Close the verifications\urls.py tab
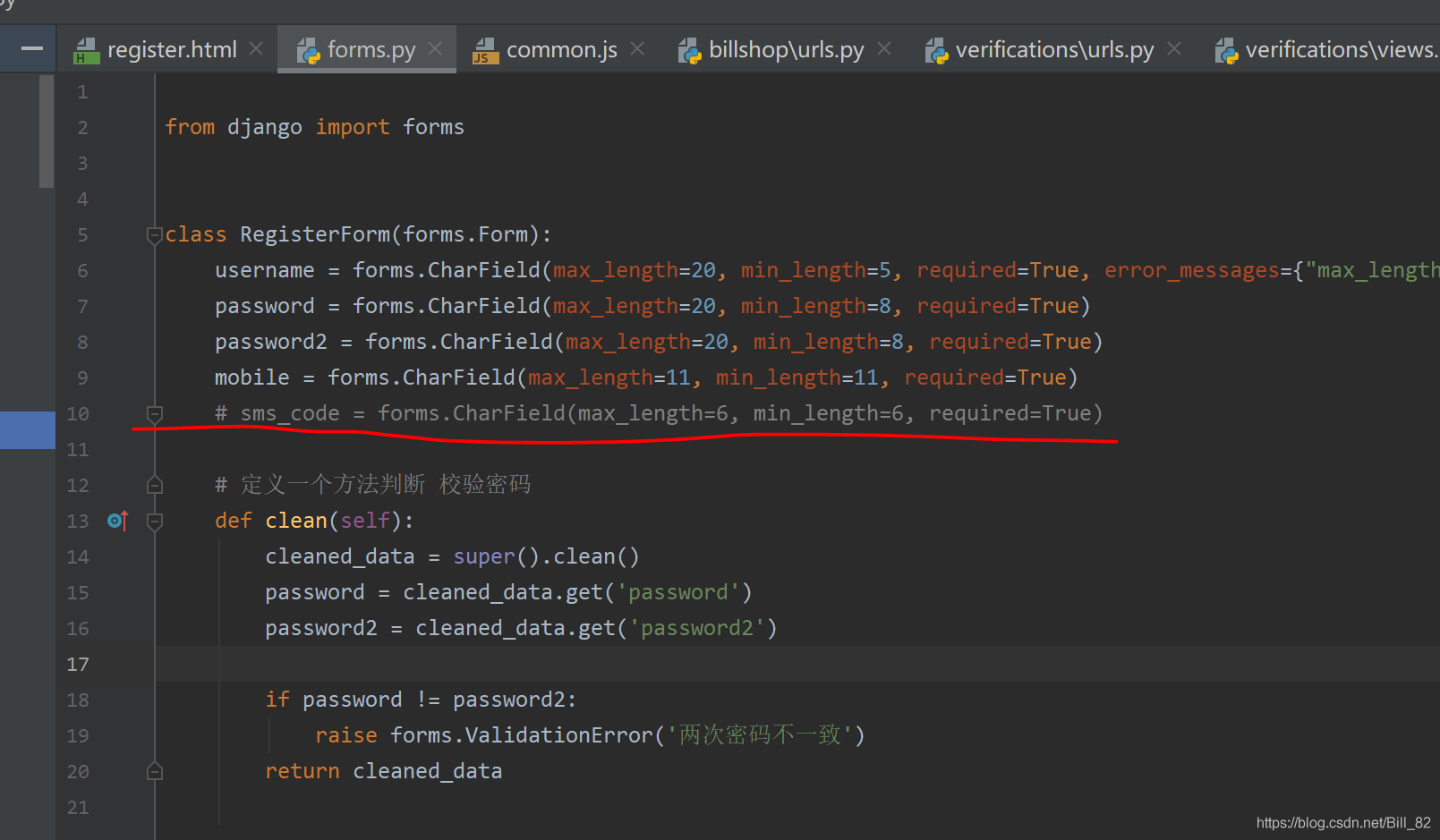The width and height of the screenshot is (1440, 840). click(1174, 48)
